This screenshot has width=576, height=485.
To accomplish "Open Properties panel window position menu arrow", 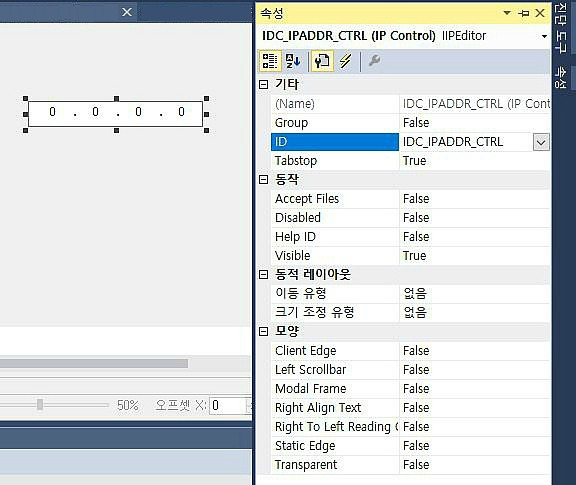I will click(507, 13).
